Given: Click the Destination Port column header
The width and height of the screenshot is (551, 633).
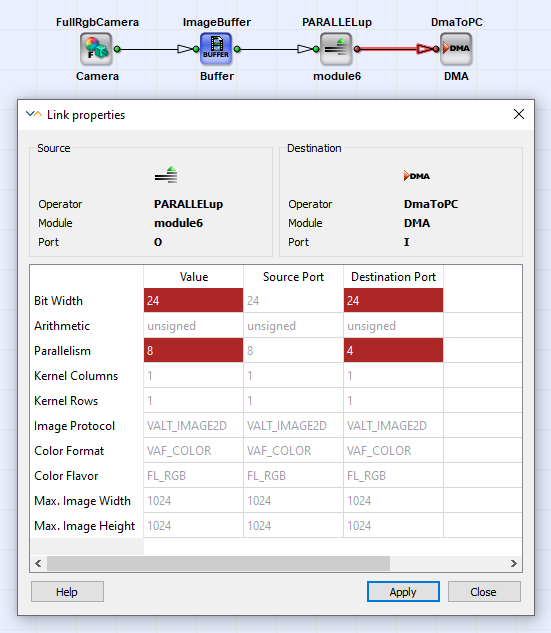Looking at the screenshot, I should pos(393,277).
